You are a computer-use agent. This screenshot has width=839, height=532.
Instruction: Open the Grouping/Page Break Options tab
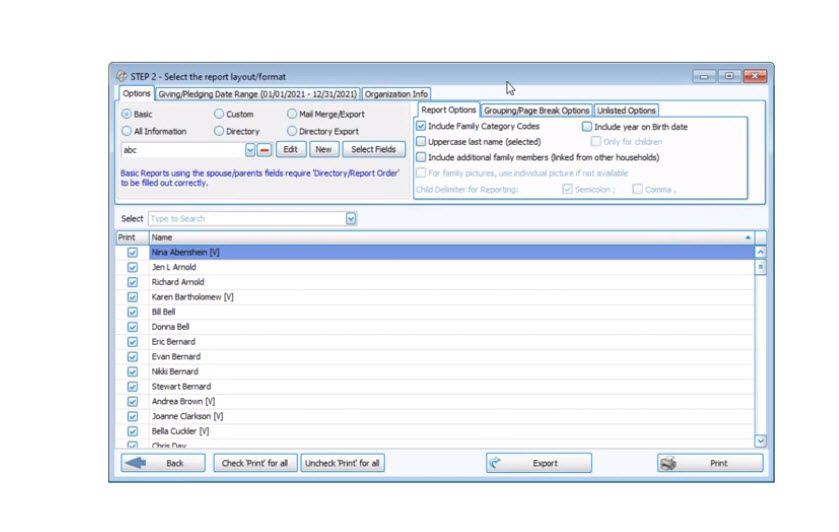pos(536,110)
